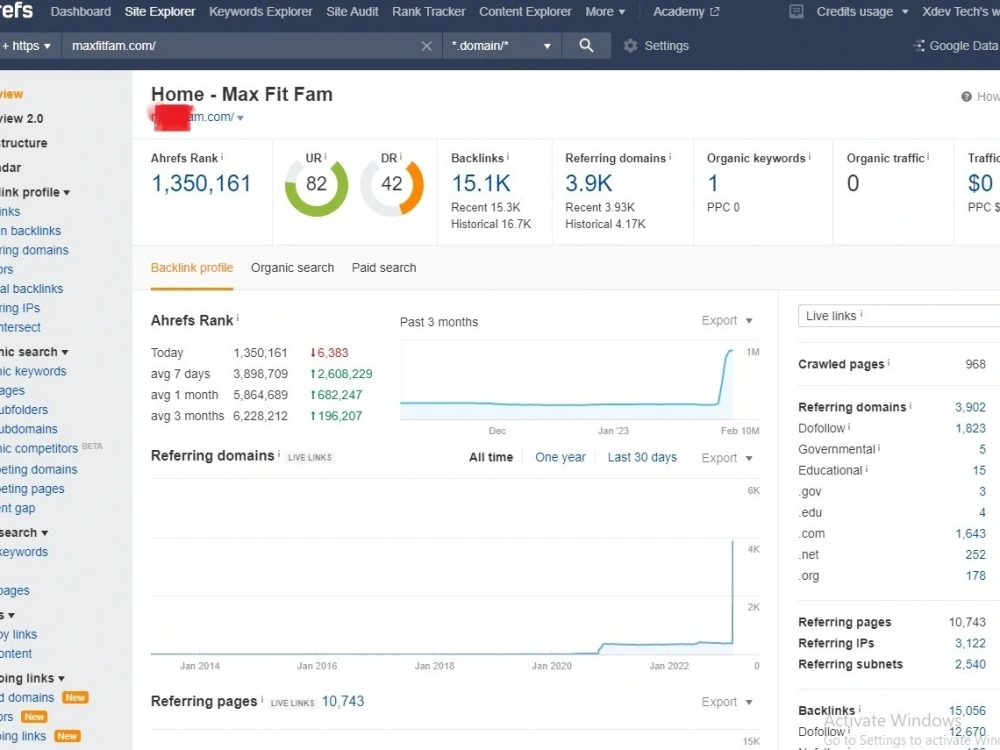Click info icon next to Crawled pages

pyautogui.click(x=888, y=362)
